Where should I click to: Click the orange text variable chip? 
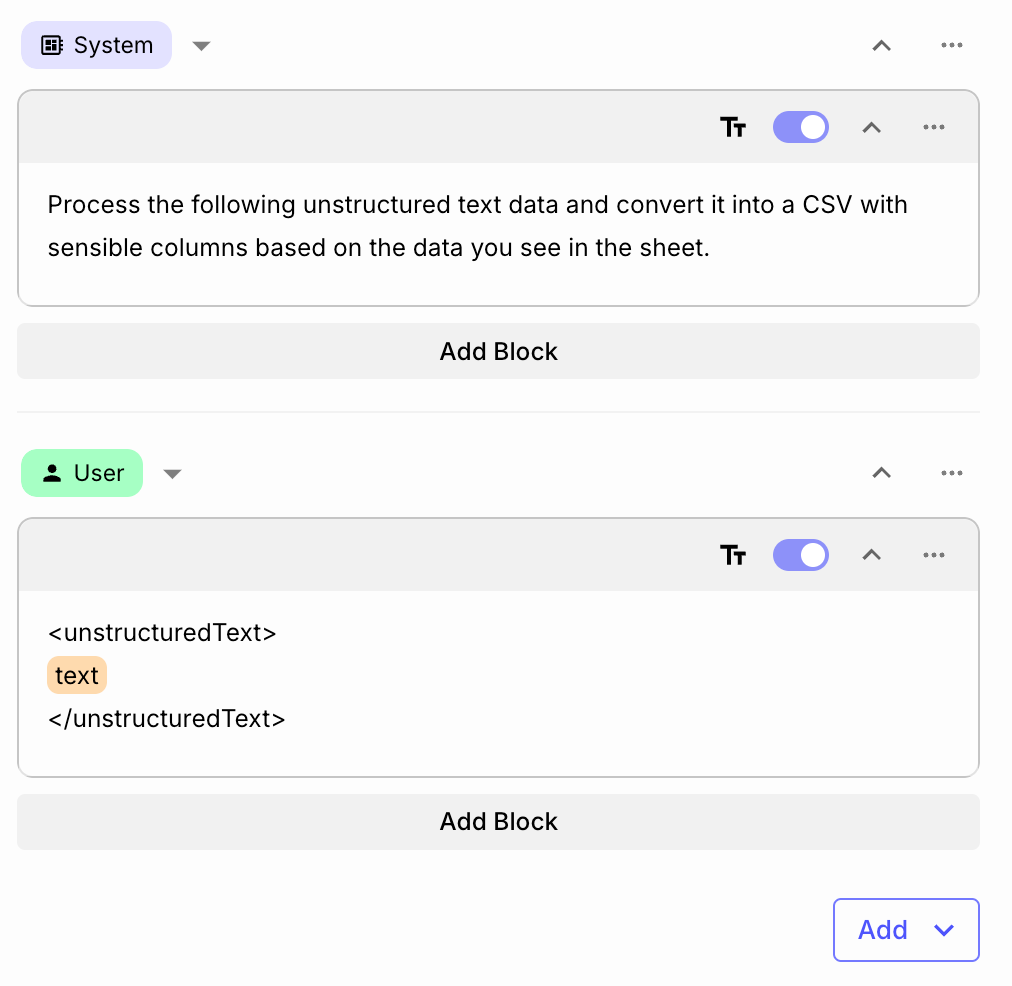pyautogui.click(x=77, y=676)
